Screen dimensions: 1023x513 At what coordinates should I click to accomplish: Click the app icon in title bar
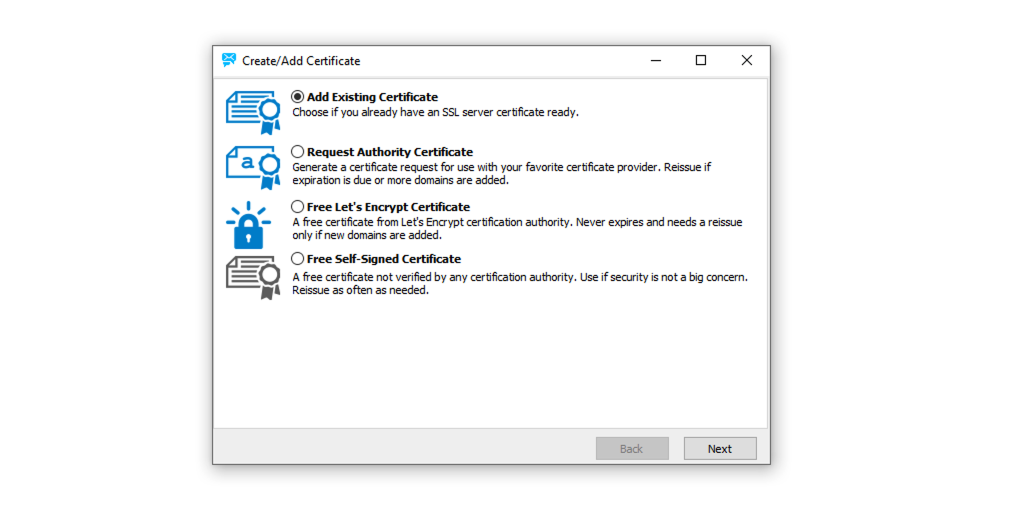(x=229, y=60)
